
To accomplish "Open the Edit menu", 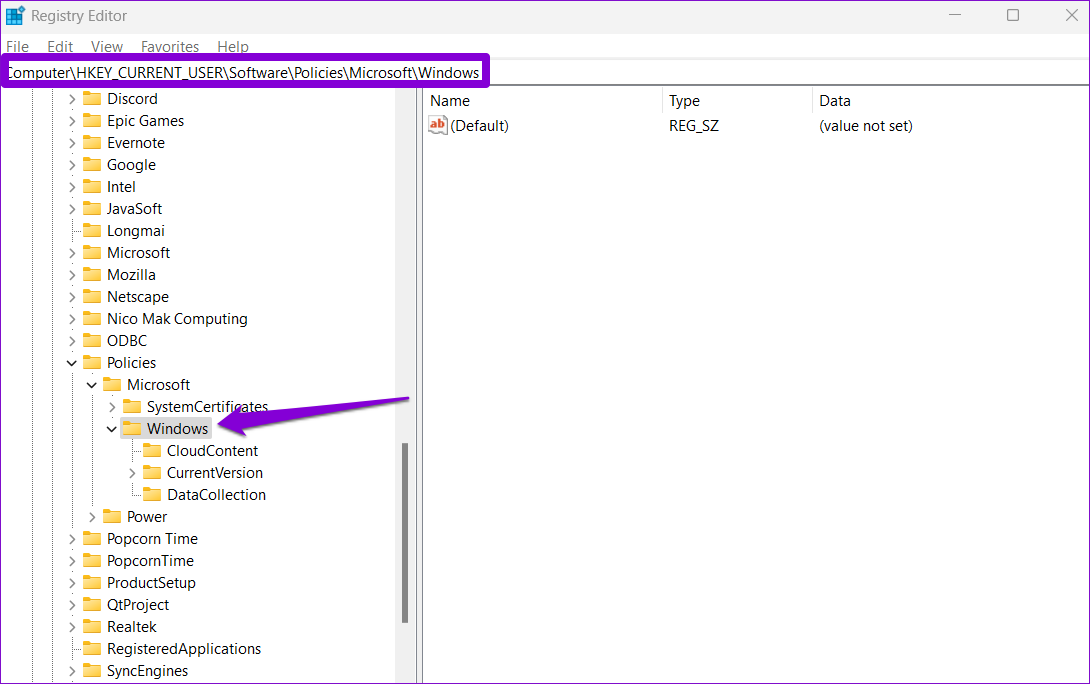I will point(60,47).
